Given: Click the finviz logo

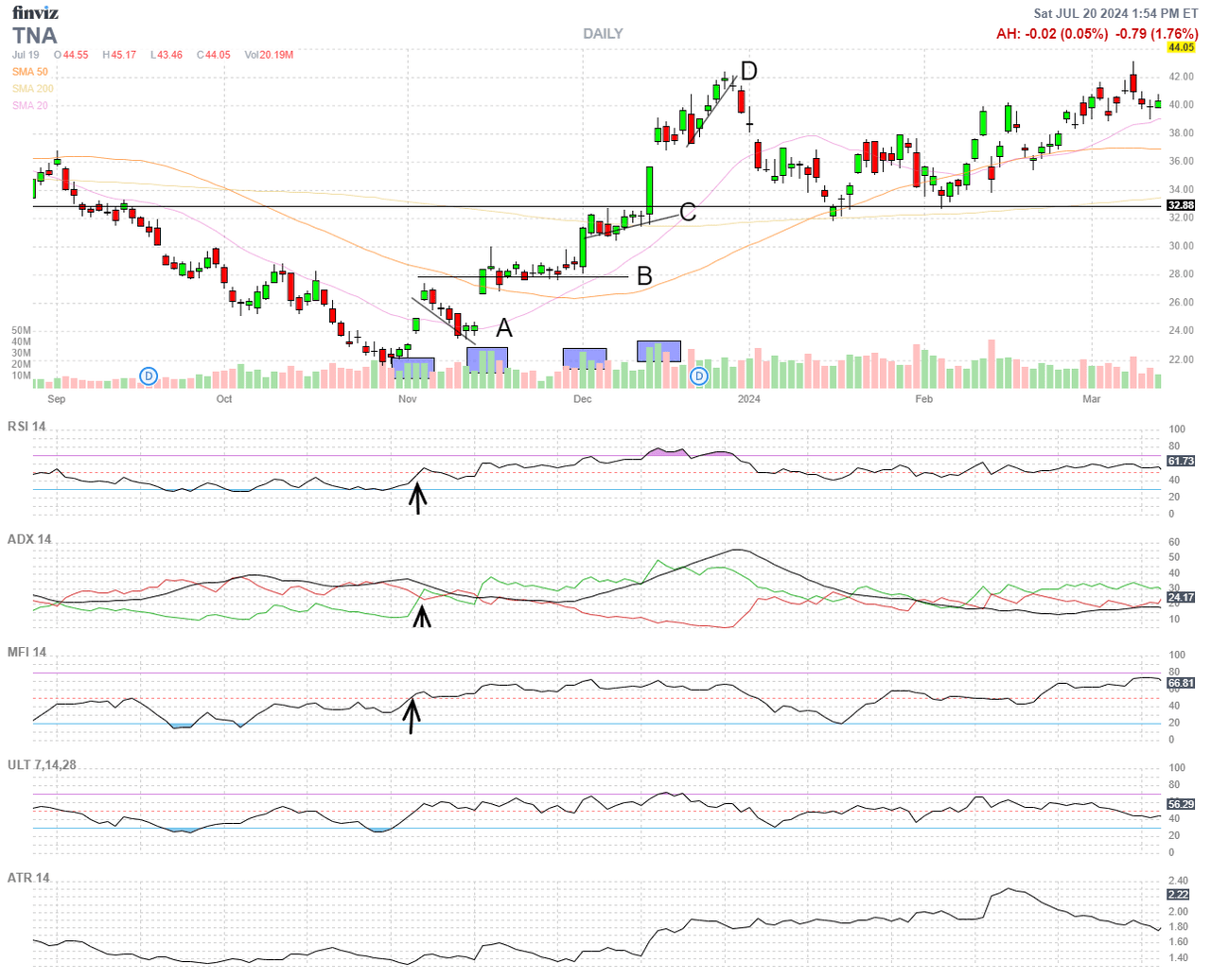Looking at the screenshot, I should click(x=35, y=12).
